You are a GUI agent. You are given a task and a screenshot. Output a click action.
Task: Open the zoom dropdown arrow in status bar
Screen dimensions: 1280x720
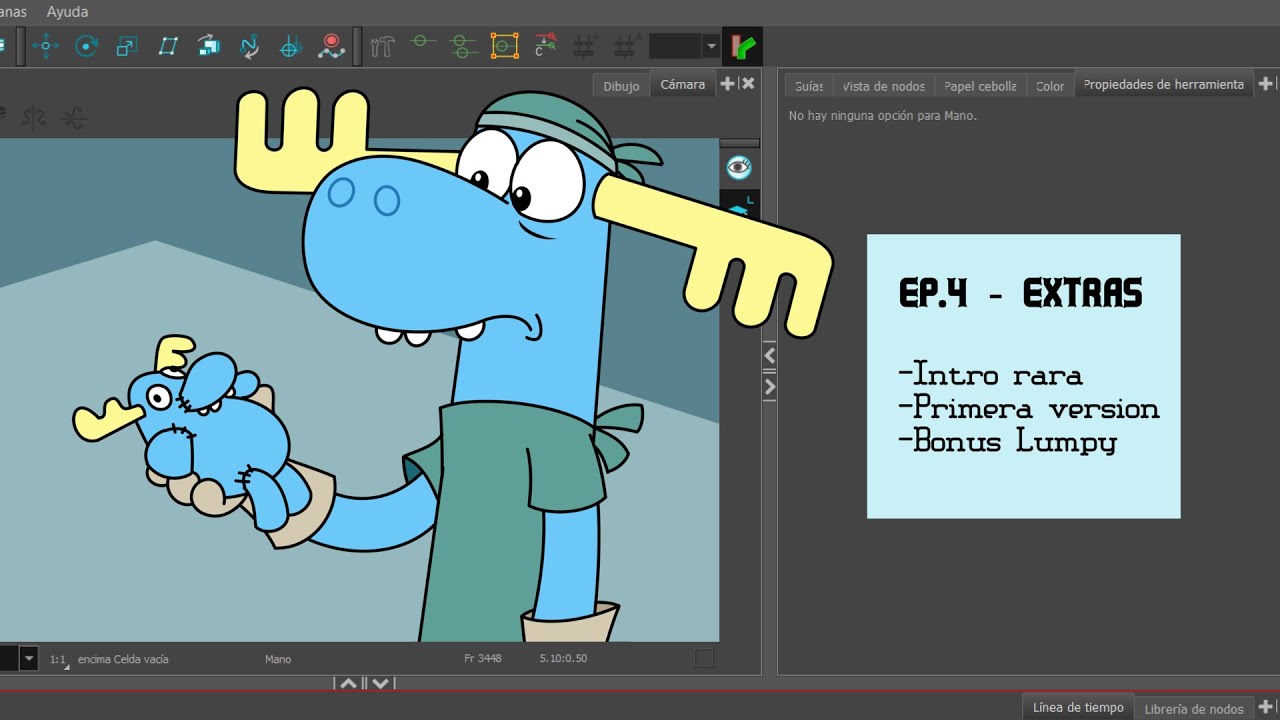click(29, 659)
